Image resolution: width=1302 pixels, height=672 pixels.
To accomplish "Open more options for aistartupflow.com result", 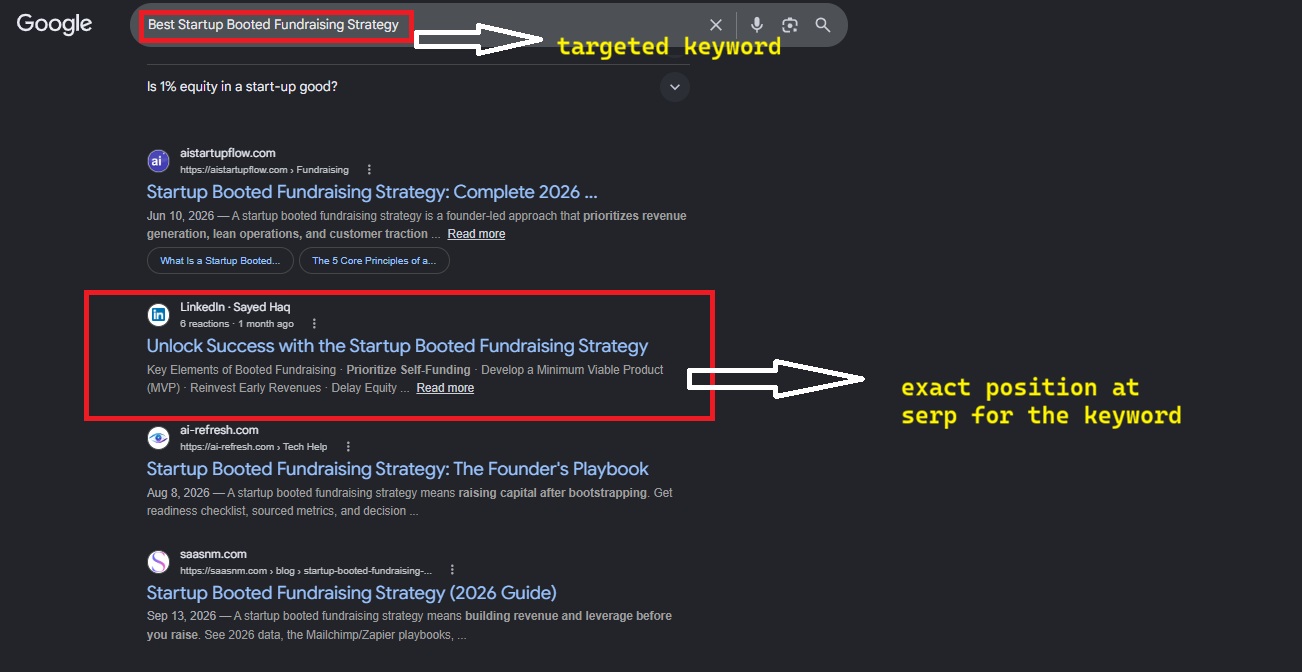I will (x=369, y=170).
